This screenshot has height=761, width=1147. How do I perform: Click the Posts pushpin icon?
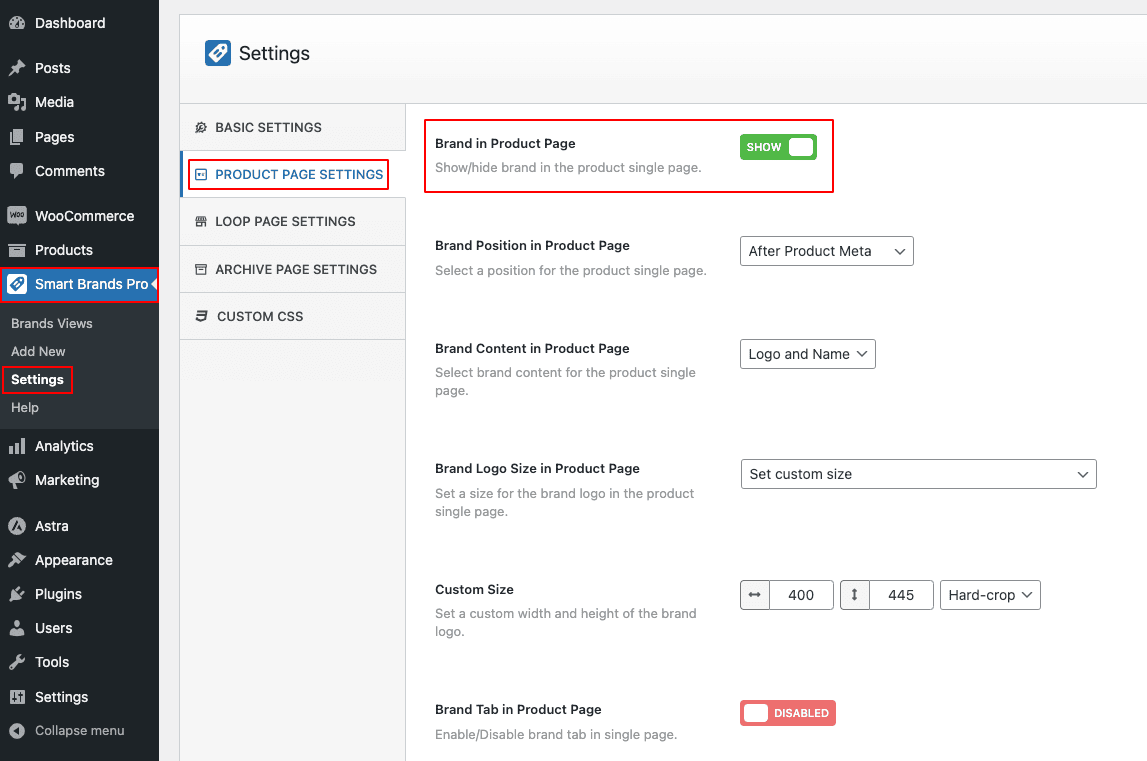tap(17, 68)
